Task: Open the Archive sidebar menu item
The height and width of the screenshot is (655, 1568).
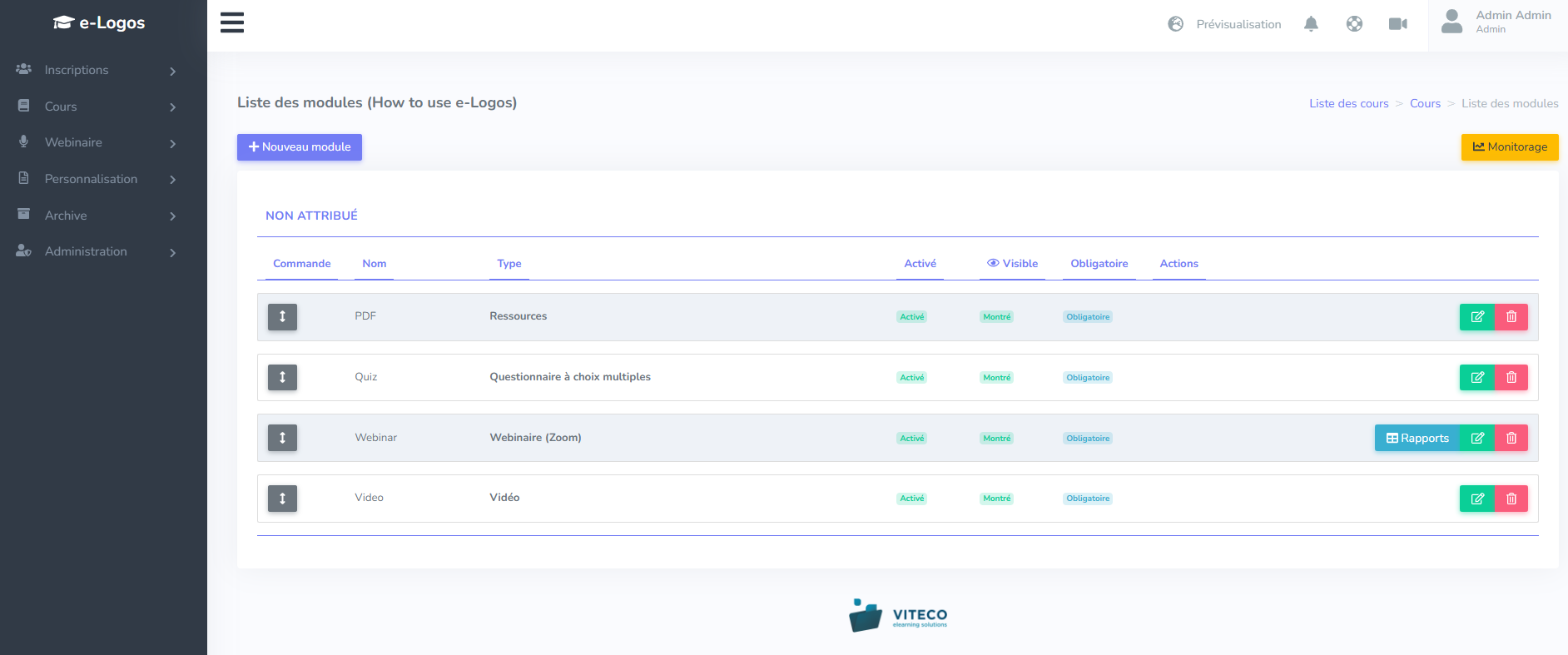Action: pos(96,216)
